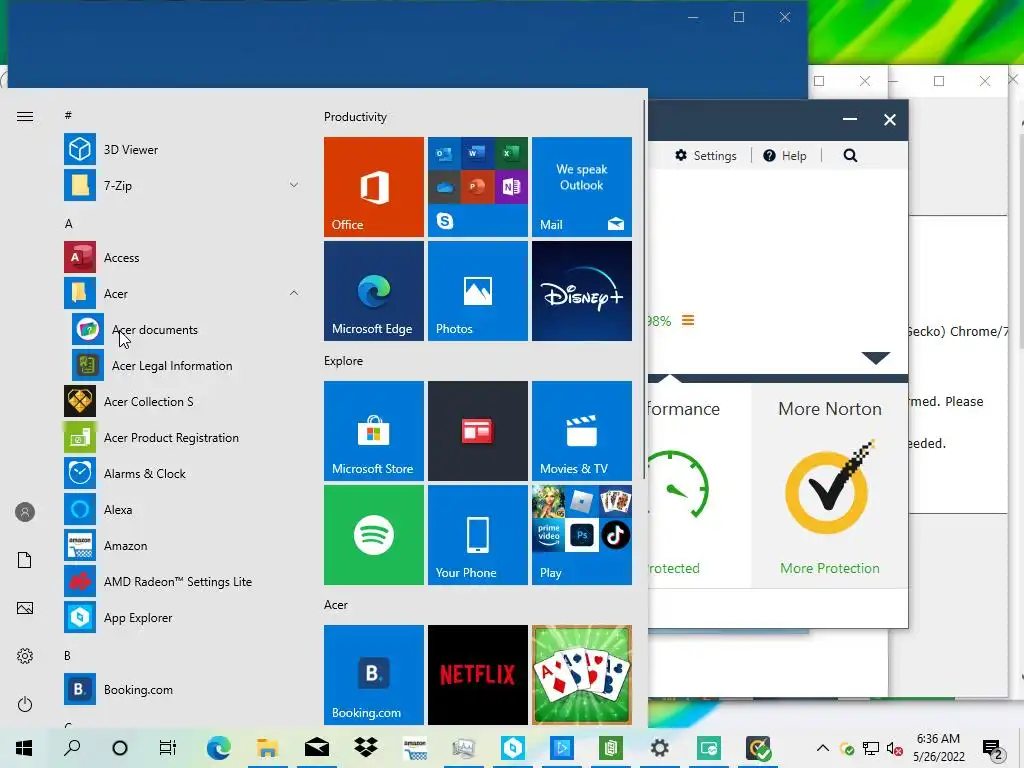Image resolution: width=1024 pixels, height=768 pixels.
Task: Jump to letter A header in app list
Action: pyautogui.click(x=69, y=223)
